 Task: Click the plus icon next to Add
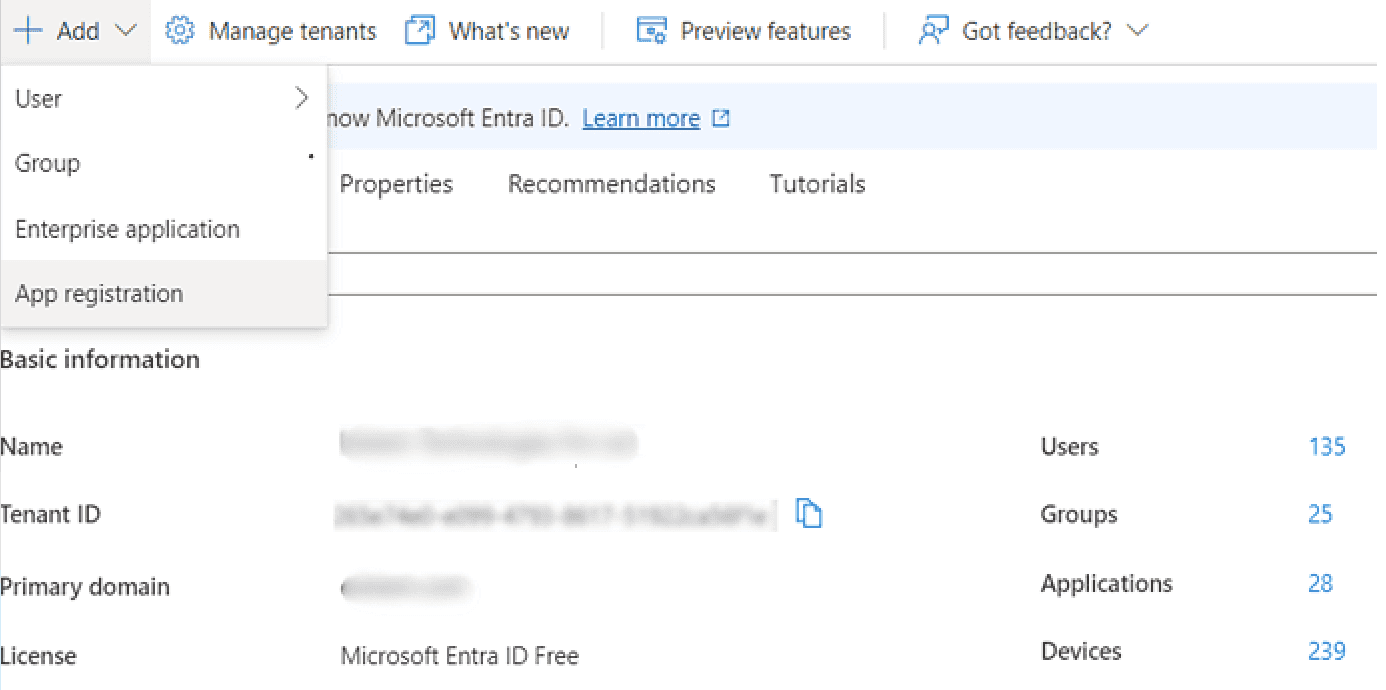point(28,31)
